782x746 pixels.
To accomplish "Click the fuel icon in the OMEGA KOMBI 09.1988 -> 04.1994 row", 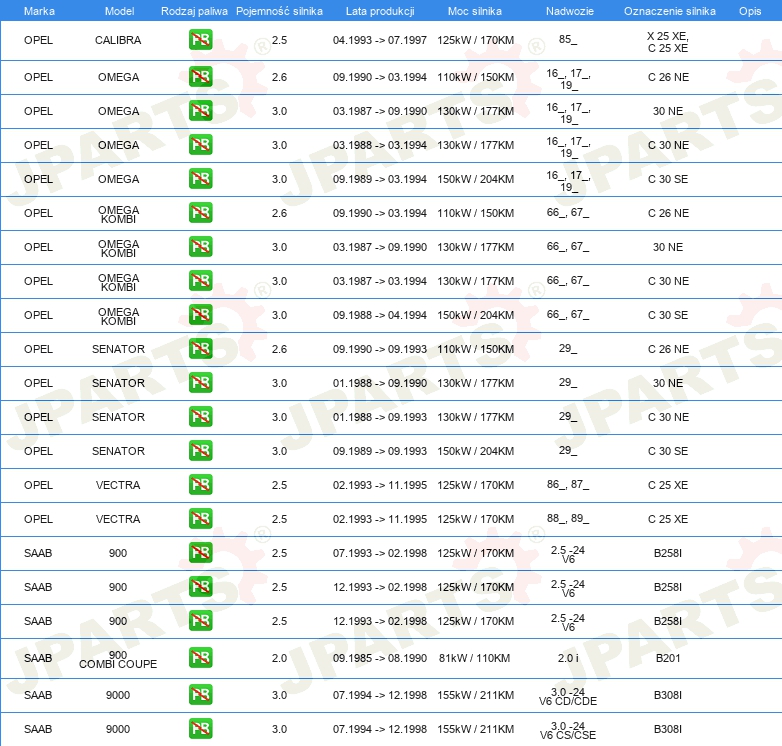I will click(200, 315).
